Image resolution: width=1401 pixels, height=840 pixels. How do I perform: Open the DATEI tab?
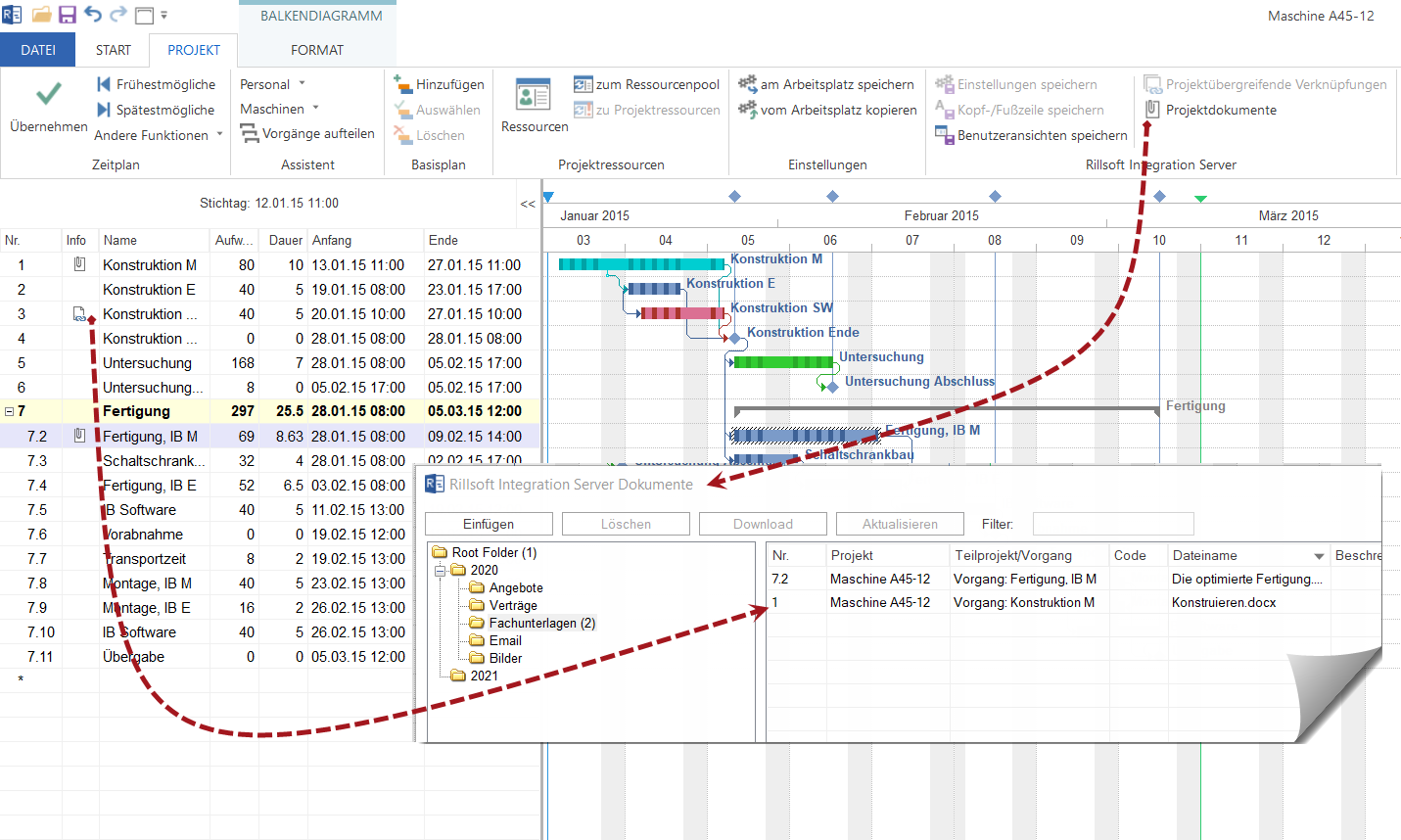38,50
